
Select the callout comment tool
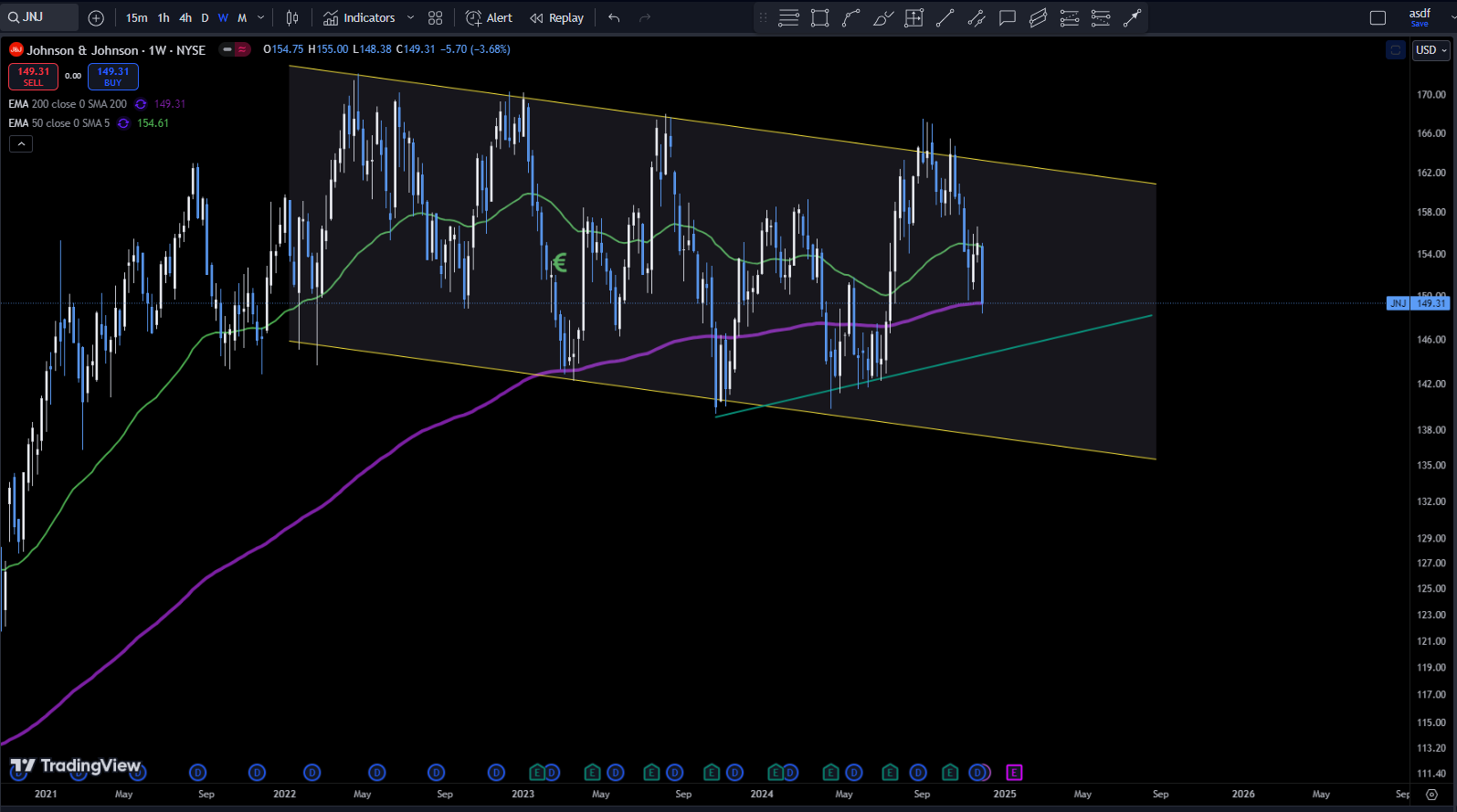[1008, 18]
